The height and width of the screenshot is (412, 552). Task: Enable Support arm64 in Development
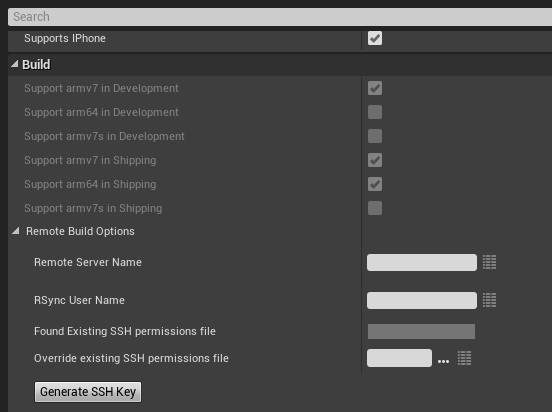pyautogui.click(x=375, y=112)
